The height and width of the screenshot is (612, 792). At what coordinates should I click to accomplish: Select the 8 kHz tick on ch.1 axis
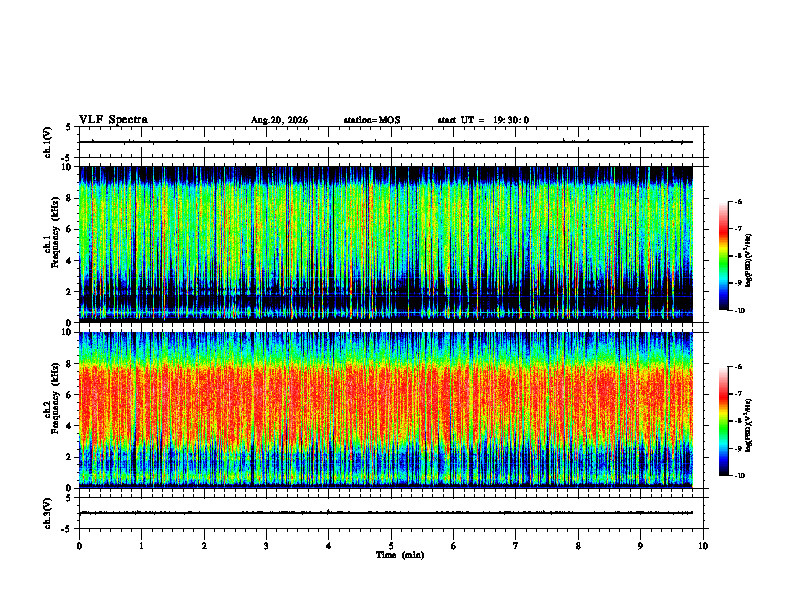(x=71, y=198)
